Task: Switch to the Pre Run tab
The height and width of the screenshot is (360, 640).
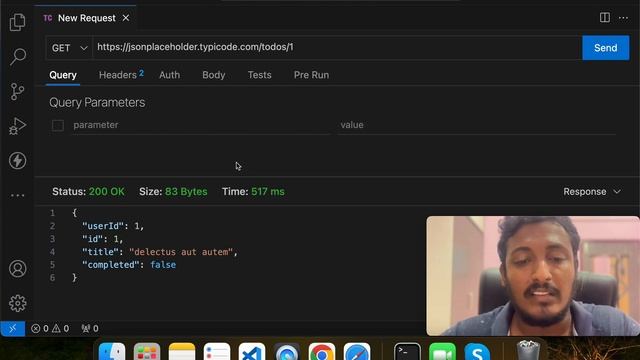Action: 311,75
